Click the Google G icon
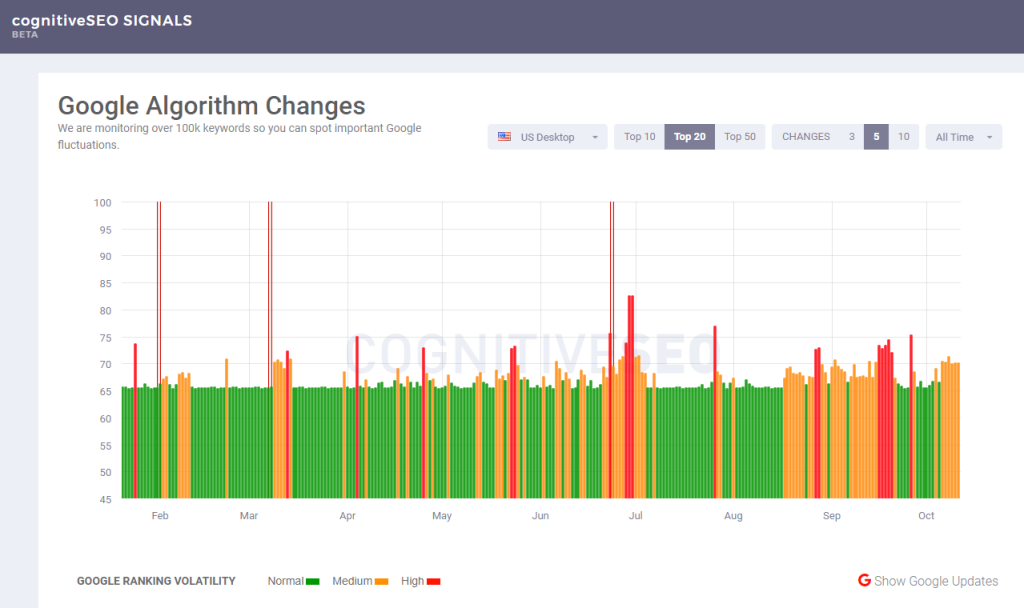Image resolution: width=1024 pixels, height=608 pixels. 864,580
